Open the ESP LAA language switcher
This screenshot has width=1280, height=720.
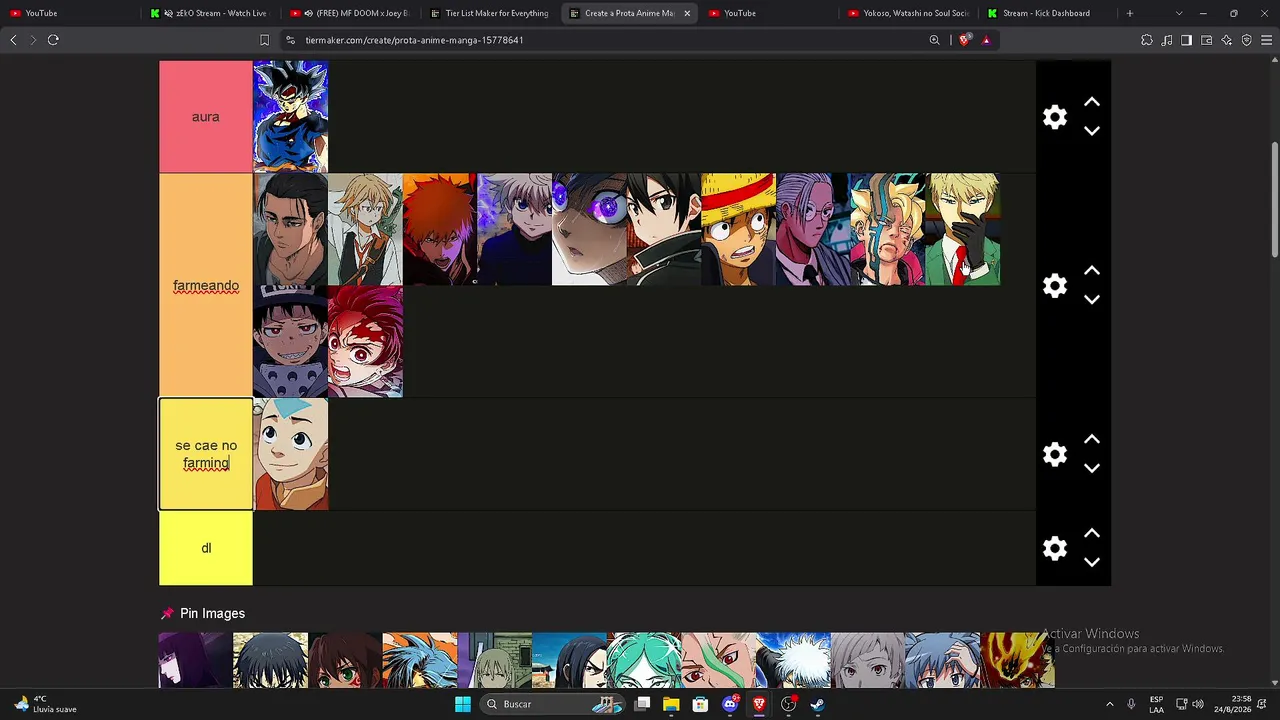click(x=1156, y=704)
